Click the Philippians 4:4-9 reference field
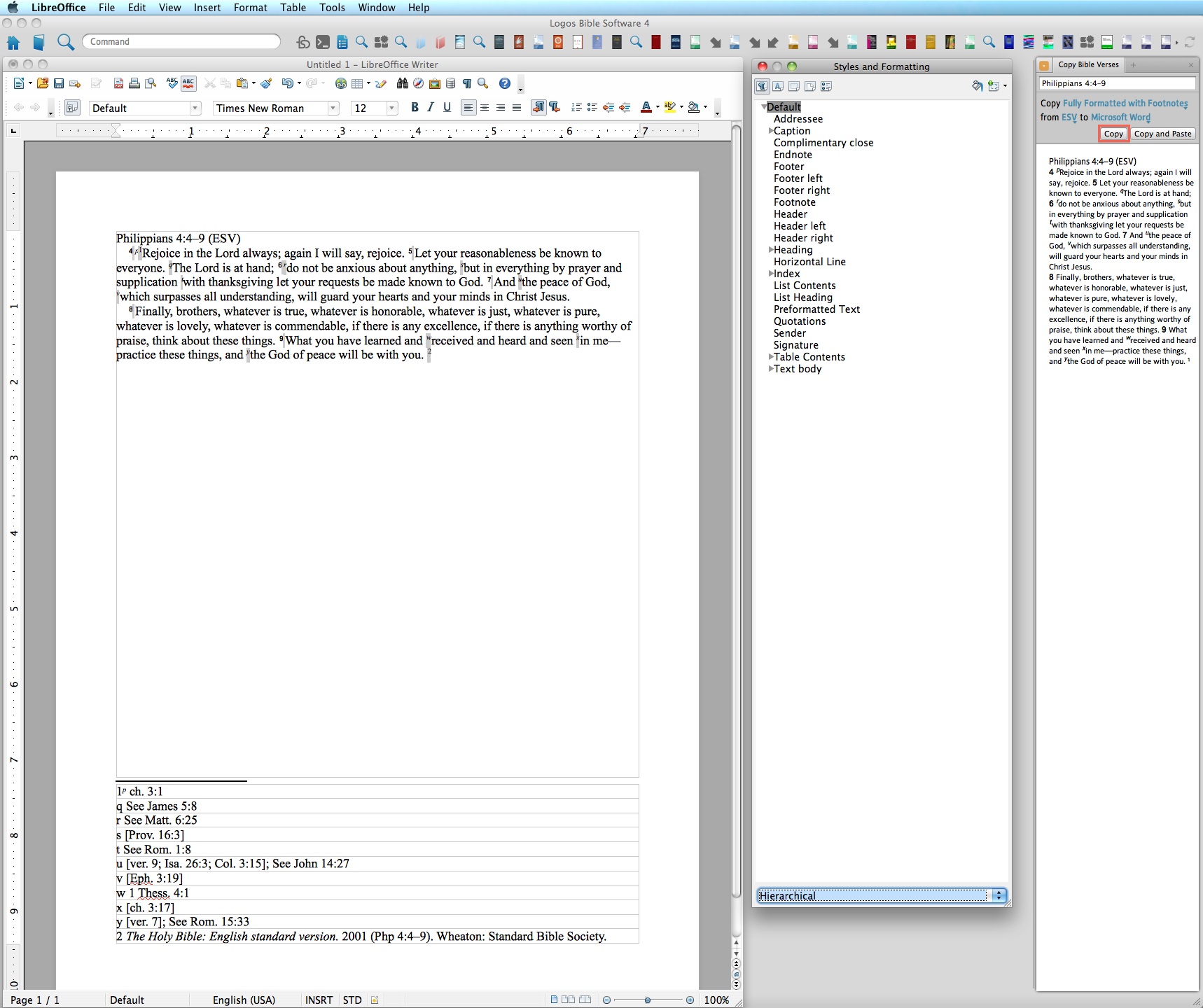Image resolution: width=1203 pixels, height=1008 pixels. click(x=1117, y=83)
